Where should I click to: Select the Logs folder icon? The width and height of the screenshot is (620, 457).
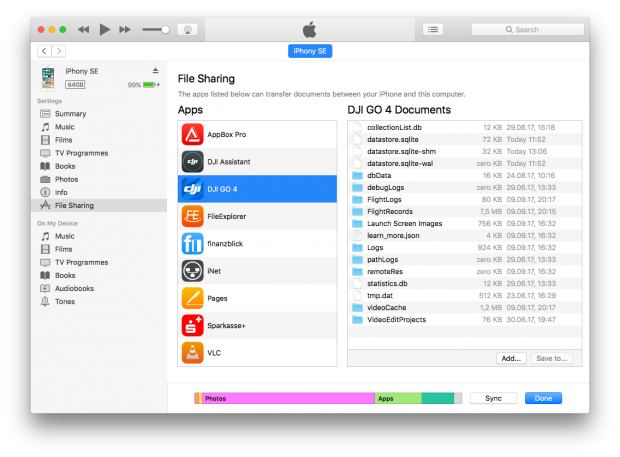pyautogui.click(x=357, y=247)
